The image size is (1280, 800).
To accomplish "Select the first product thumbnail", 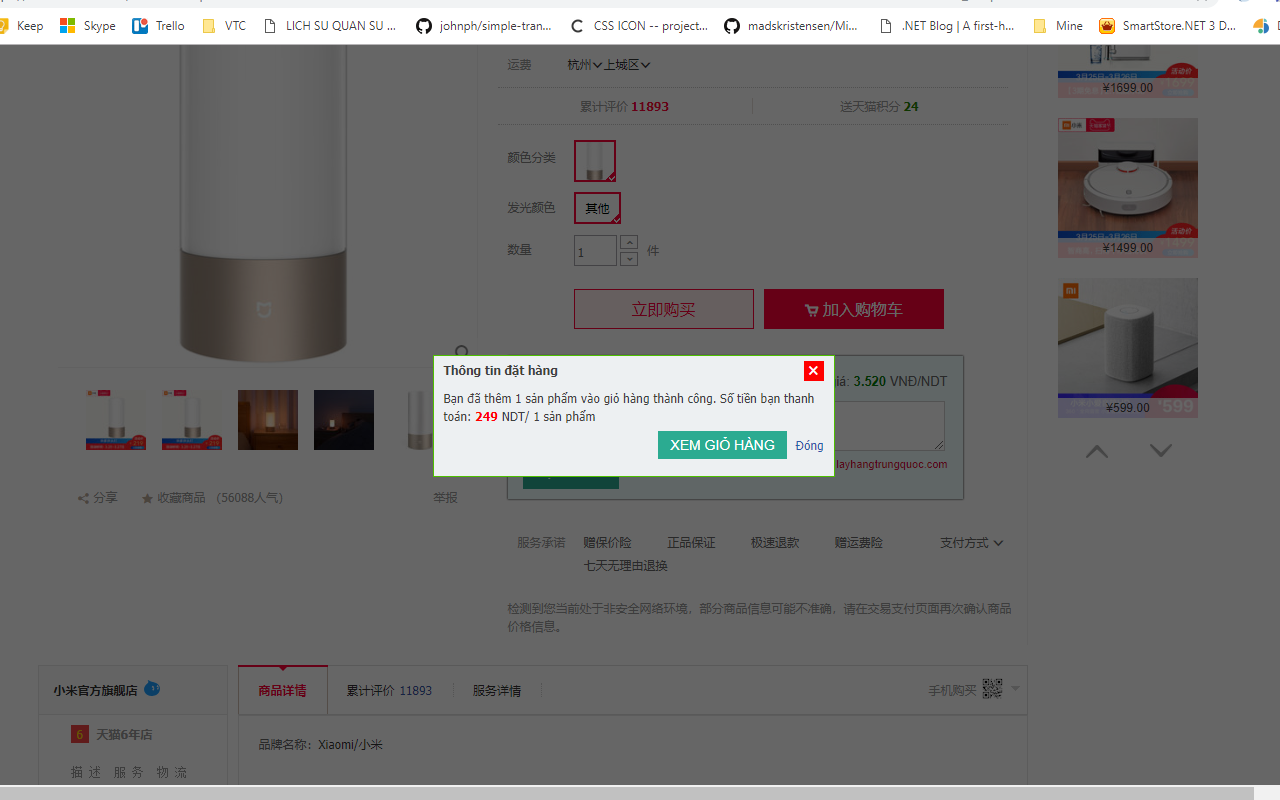I will 116,420.
